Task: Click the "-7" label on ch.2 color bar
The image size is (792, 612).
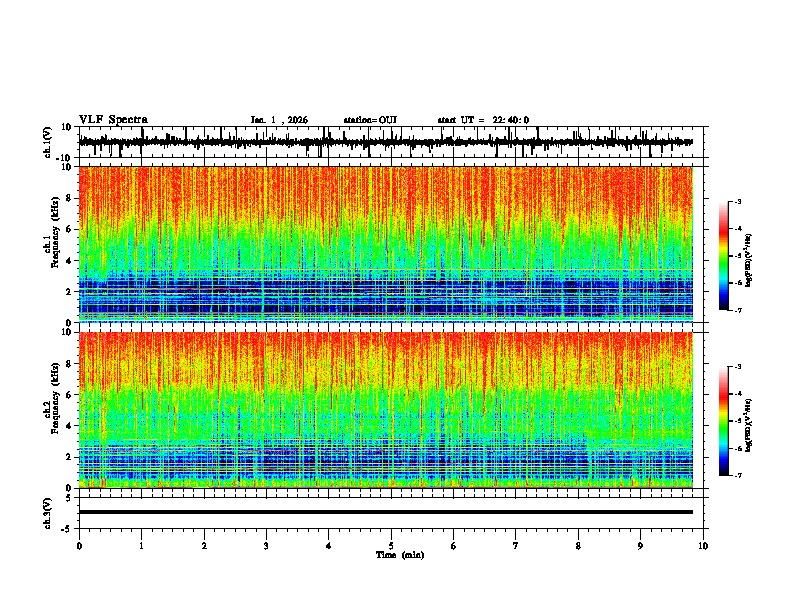Action: (737, 475)
